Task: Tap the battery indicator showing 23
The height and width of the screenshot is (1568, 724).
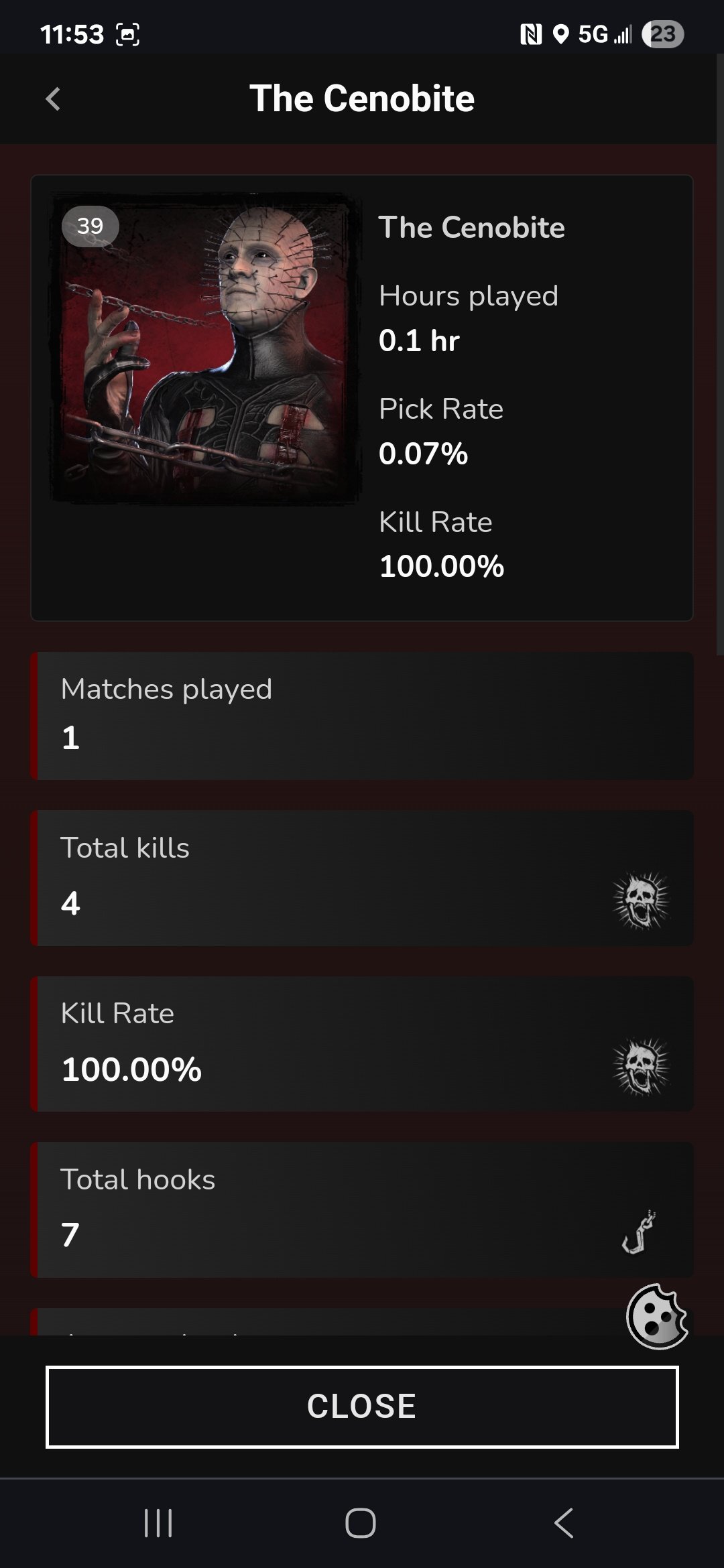Action: 663,35
